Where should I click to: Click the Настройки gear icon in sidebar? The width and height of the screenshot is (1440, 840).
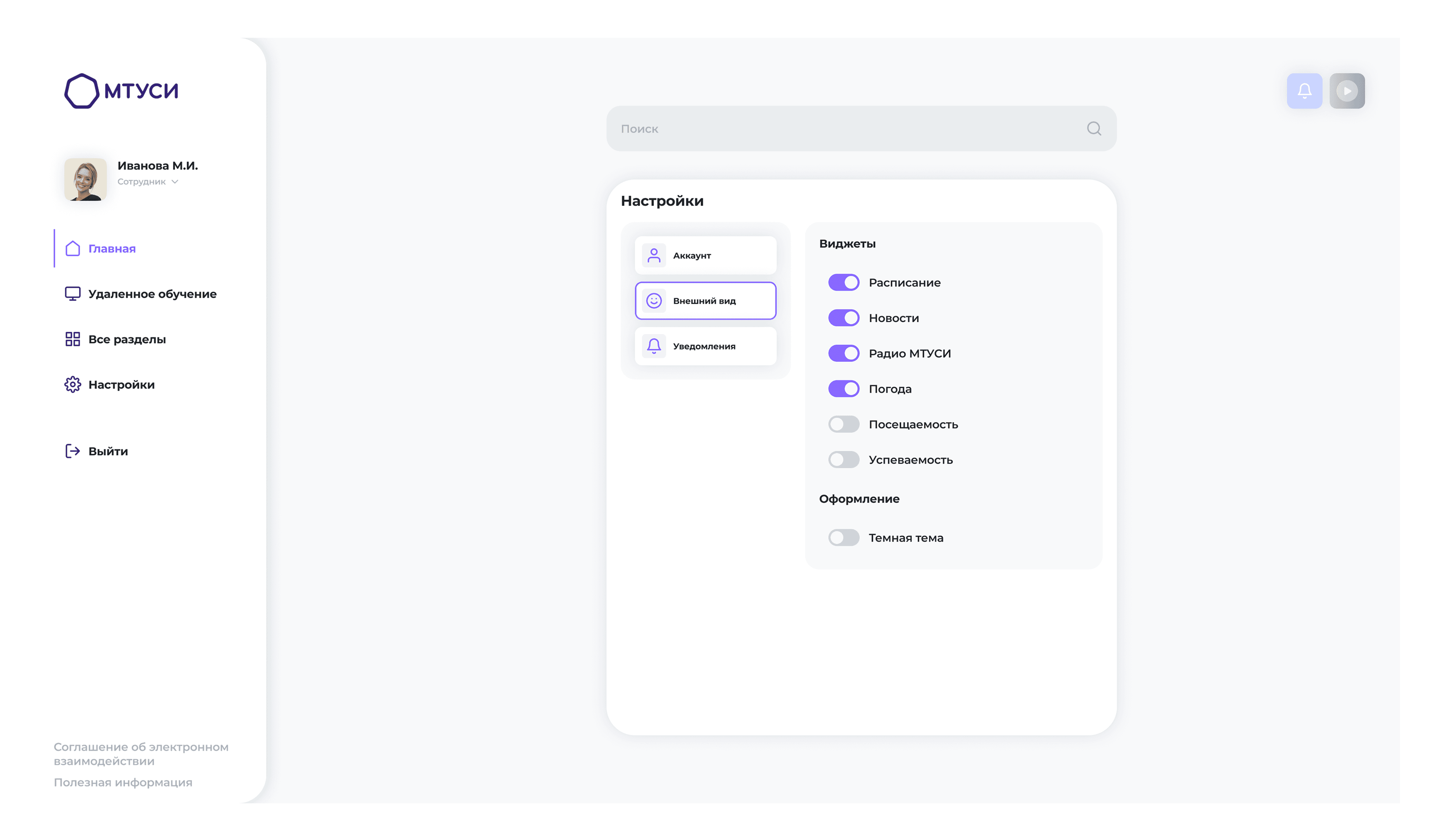(73, 384)
